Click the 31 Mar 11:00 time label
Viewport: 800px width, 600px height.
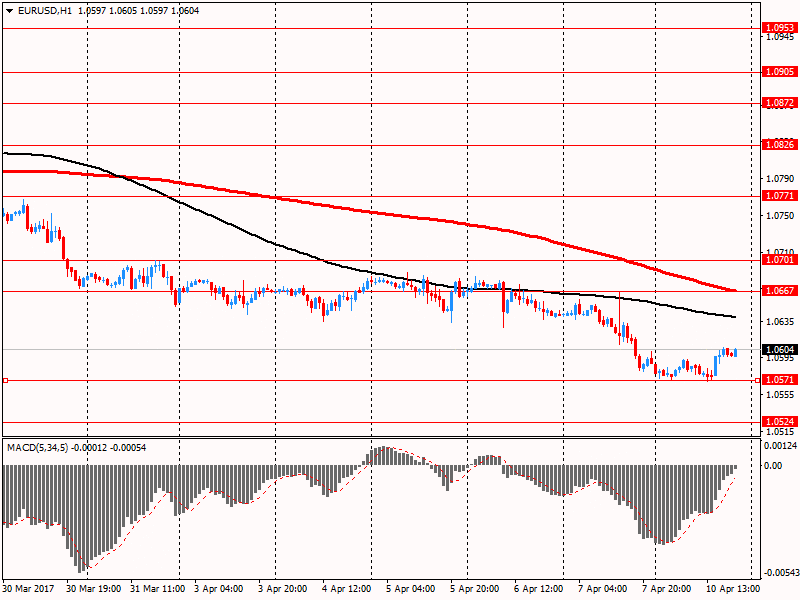pos(158,589)
